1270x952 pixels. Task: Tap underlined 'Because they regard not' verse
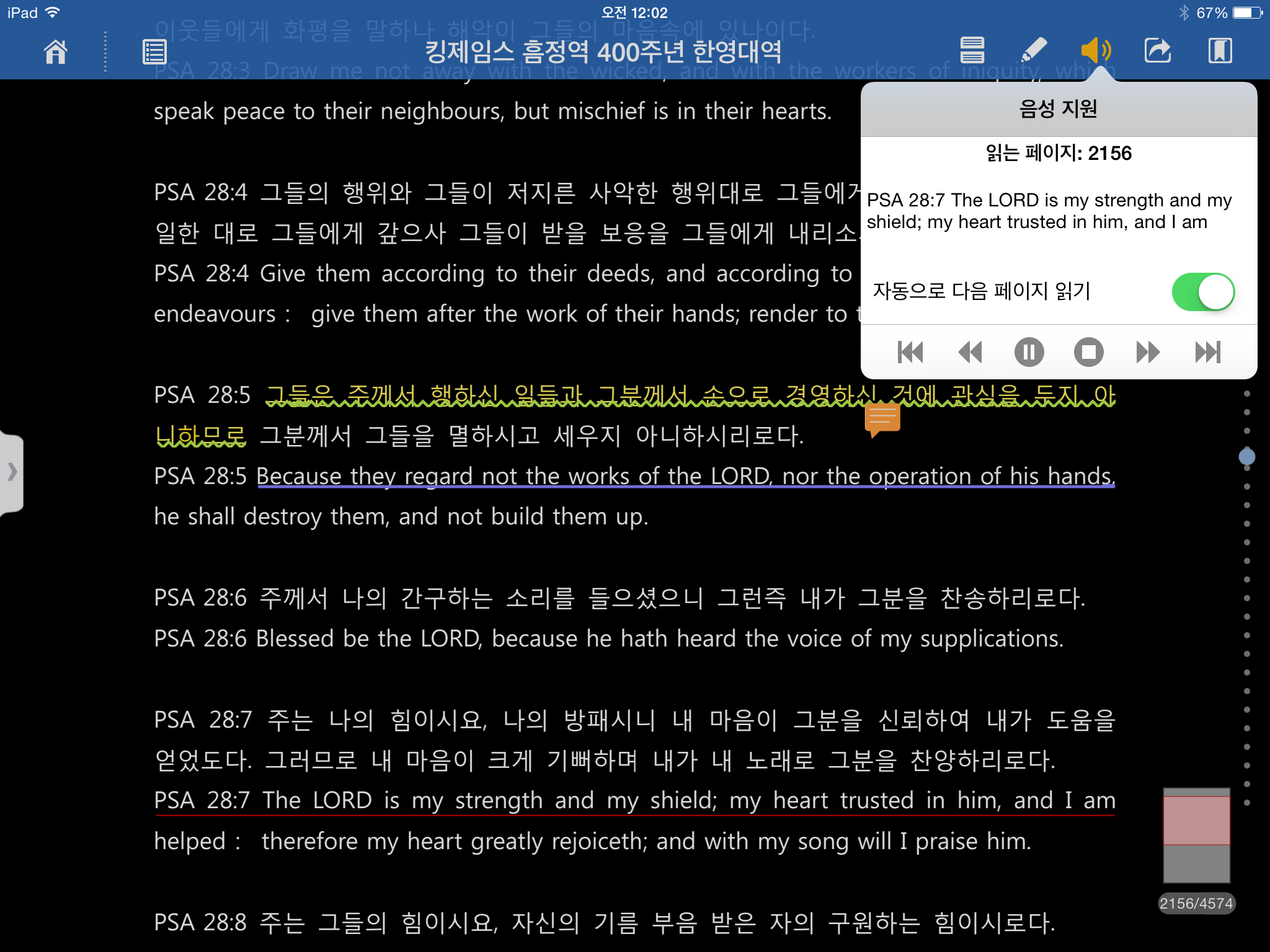[686, 476]
